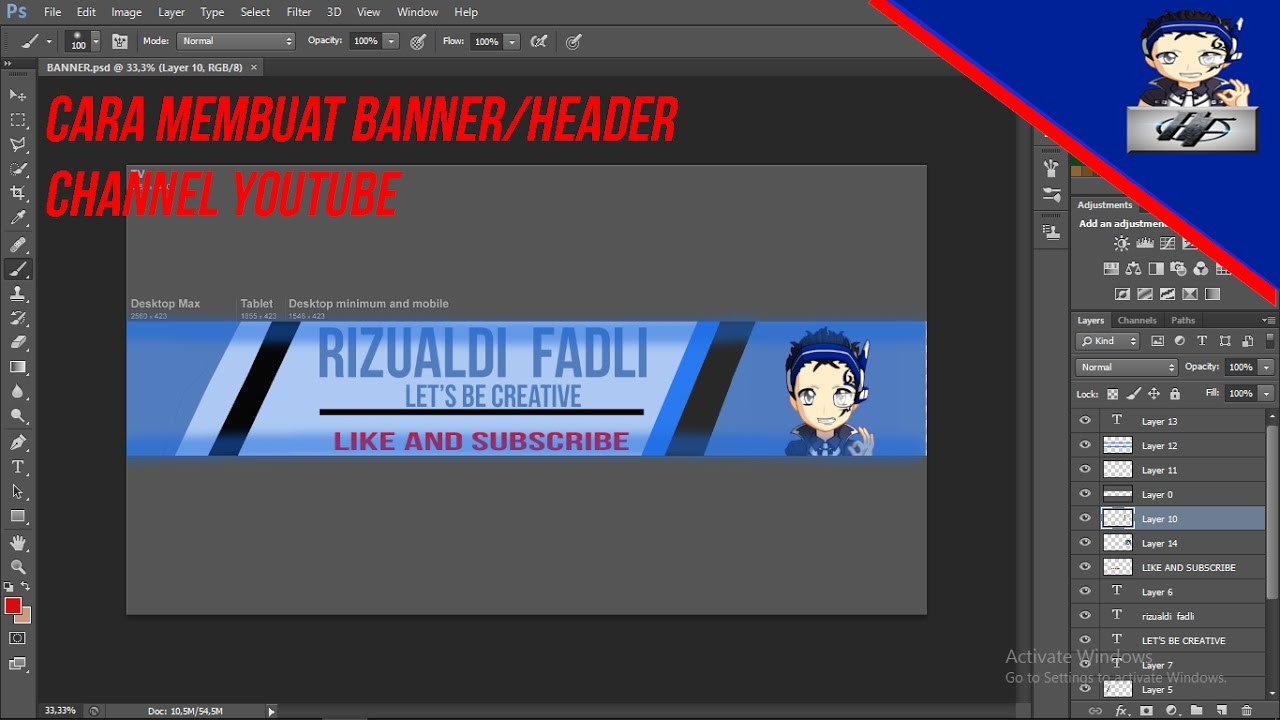The height and width of the screenshot is (720, 1280).
Task: Open the brush panel toggle button
Action: pyautogui.click(x=120, y=41)
